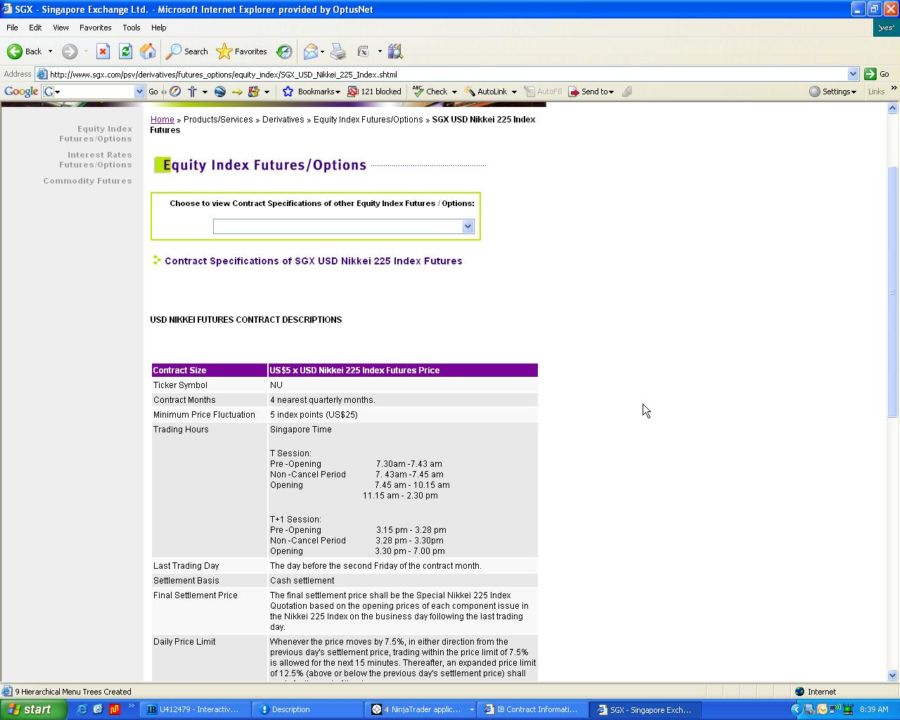
Task: Click the system tray clock
Action: click(874, 710)
